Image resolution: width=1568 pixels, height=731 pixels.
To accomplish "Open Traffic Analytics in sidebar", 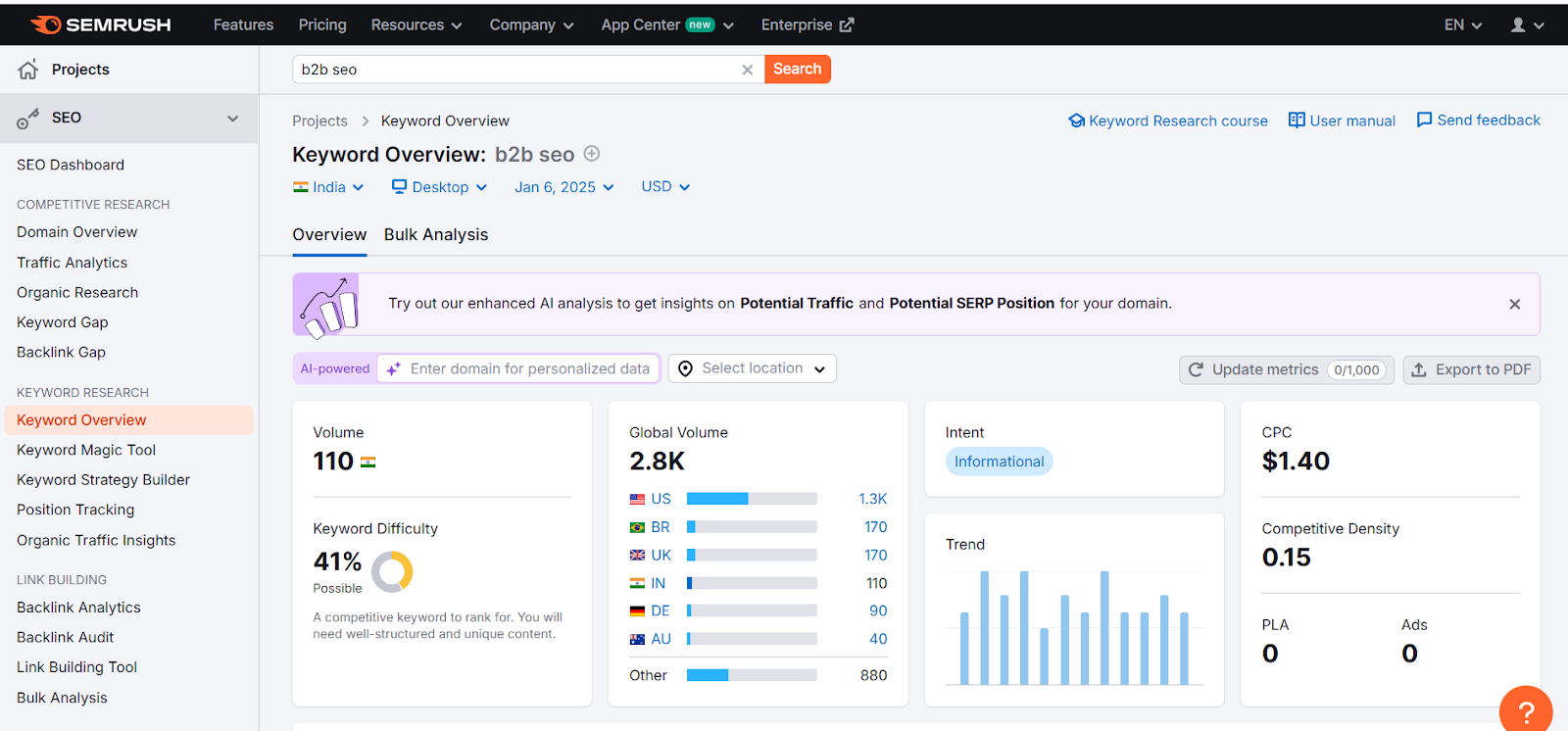I will tap(72, 263).
